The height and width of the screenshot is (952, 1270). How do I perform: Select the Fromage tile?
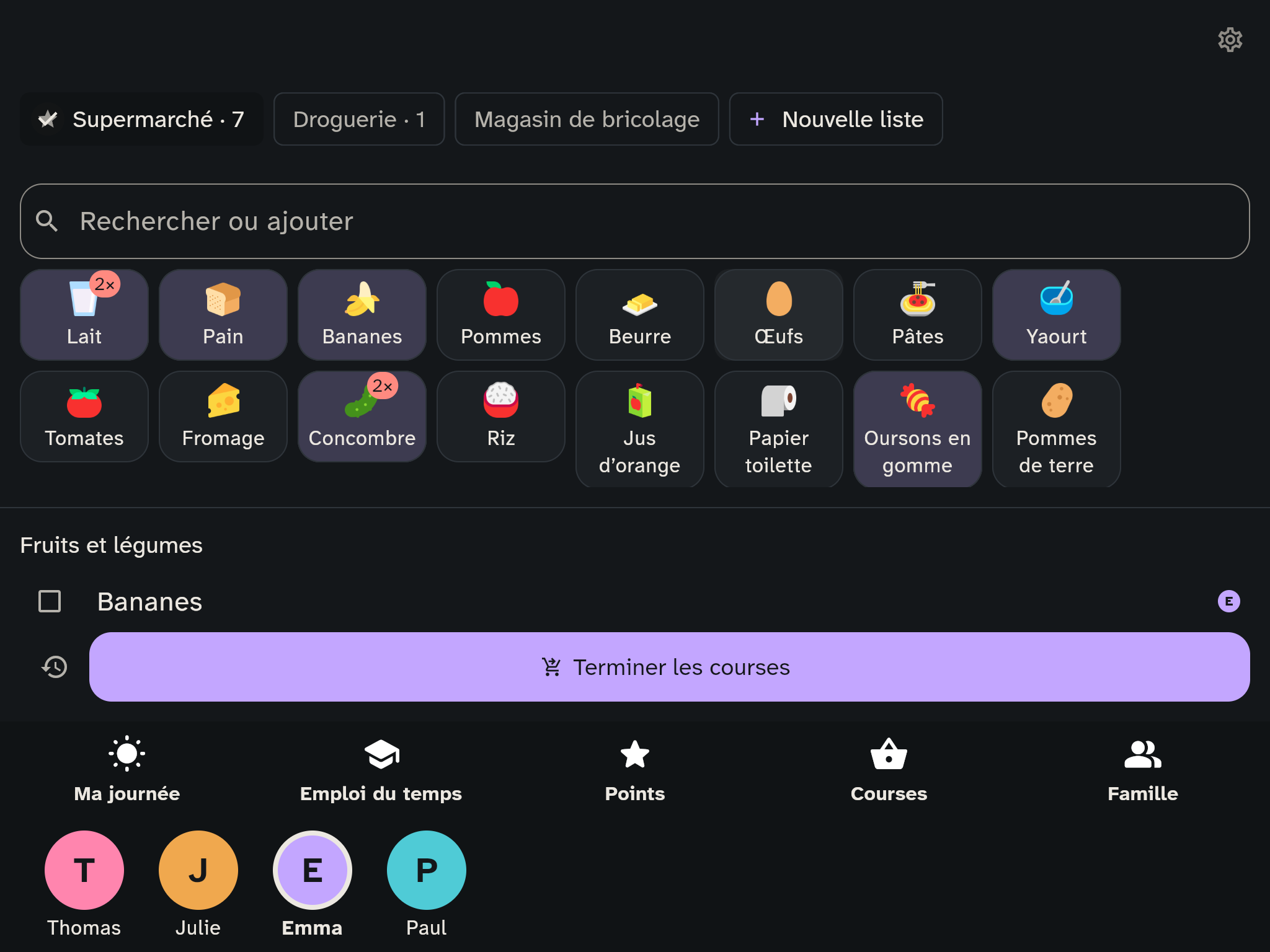223,416
